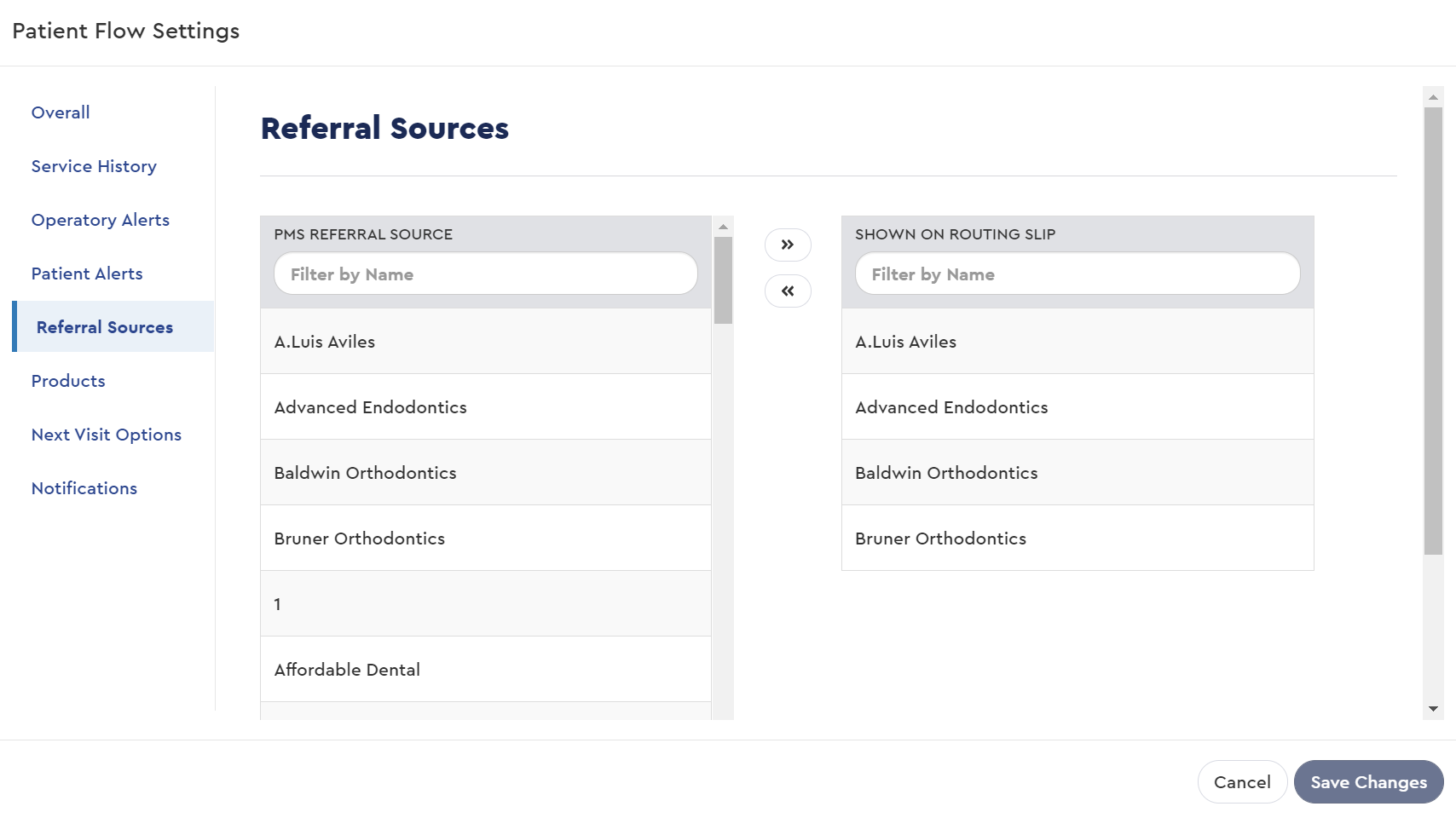
Task: Select the row labeled 1 in PMS list
Action: coord(486,603)
